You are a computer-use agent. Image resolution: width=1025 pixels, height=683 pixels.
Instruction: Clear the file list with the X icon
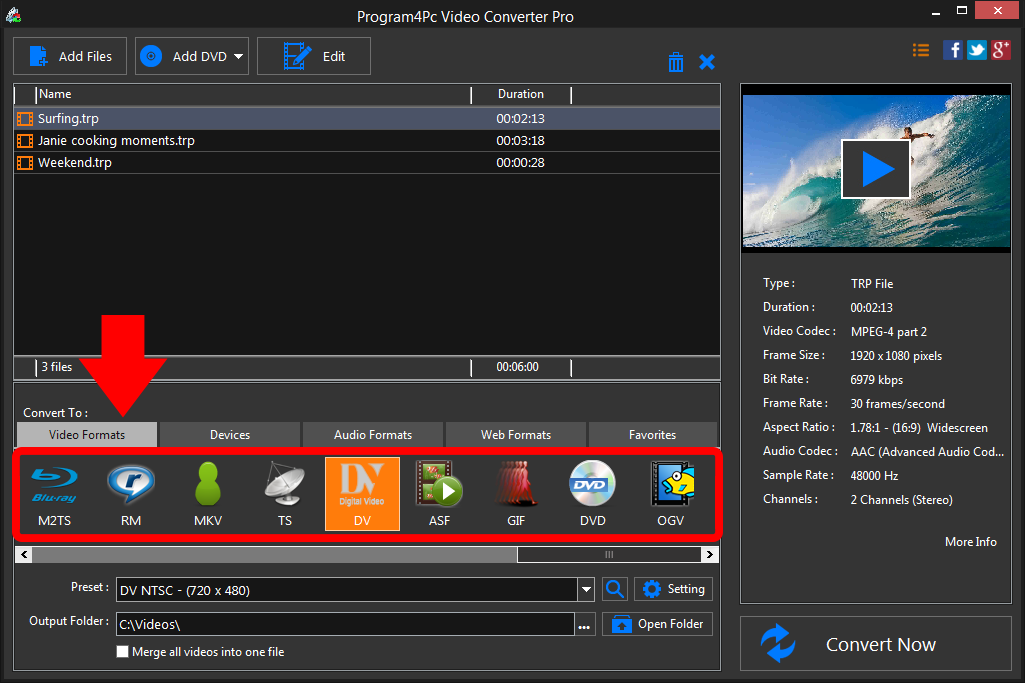pyautogui.click(x=707, y=61)
